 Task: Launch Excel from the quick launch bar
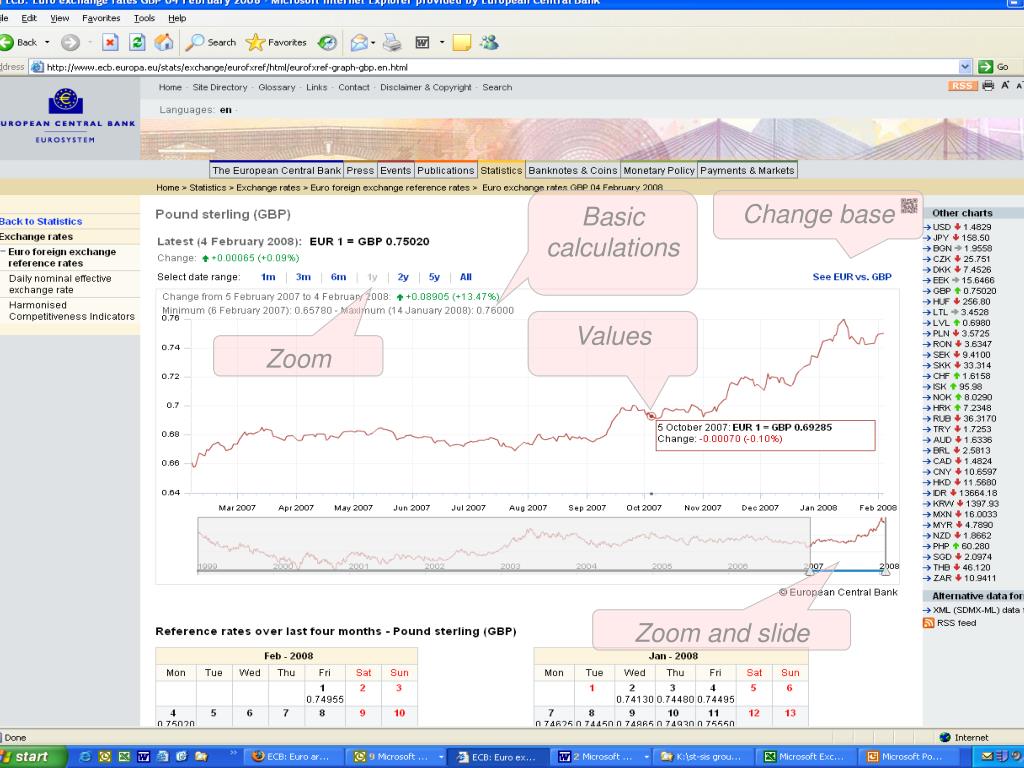124,756
